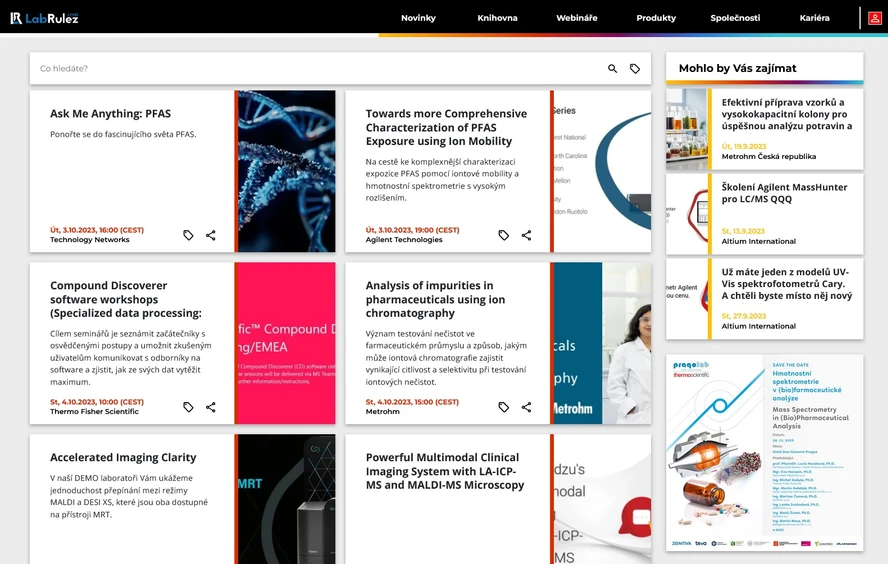Click the LabRulez logo
The width and height of the screenshot is (888, 564).
(x=44, y=18)
